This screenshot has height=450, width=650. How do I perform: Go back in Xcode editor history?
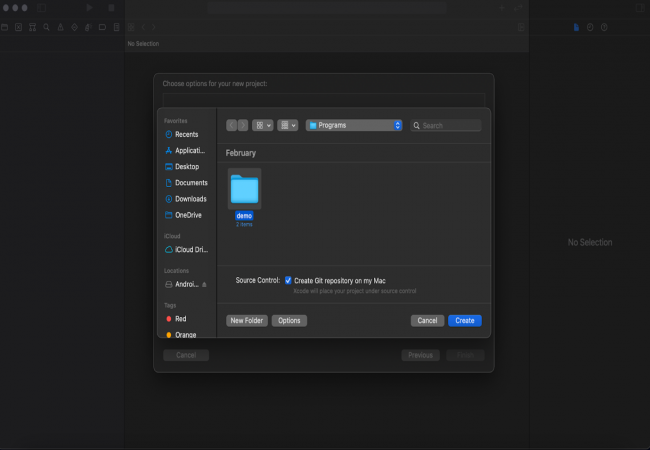click(x=143, y=27)
